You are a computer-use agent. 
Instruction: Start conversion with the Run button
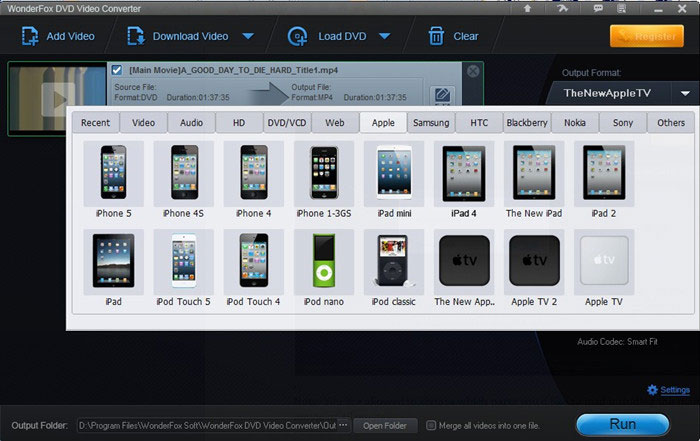pos(623,424)
